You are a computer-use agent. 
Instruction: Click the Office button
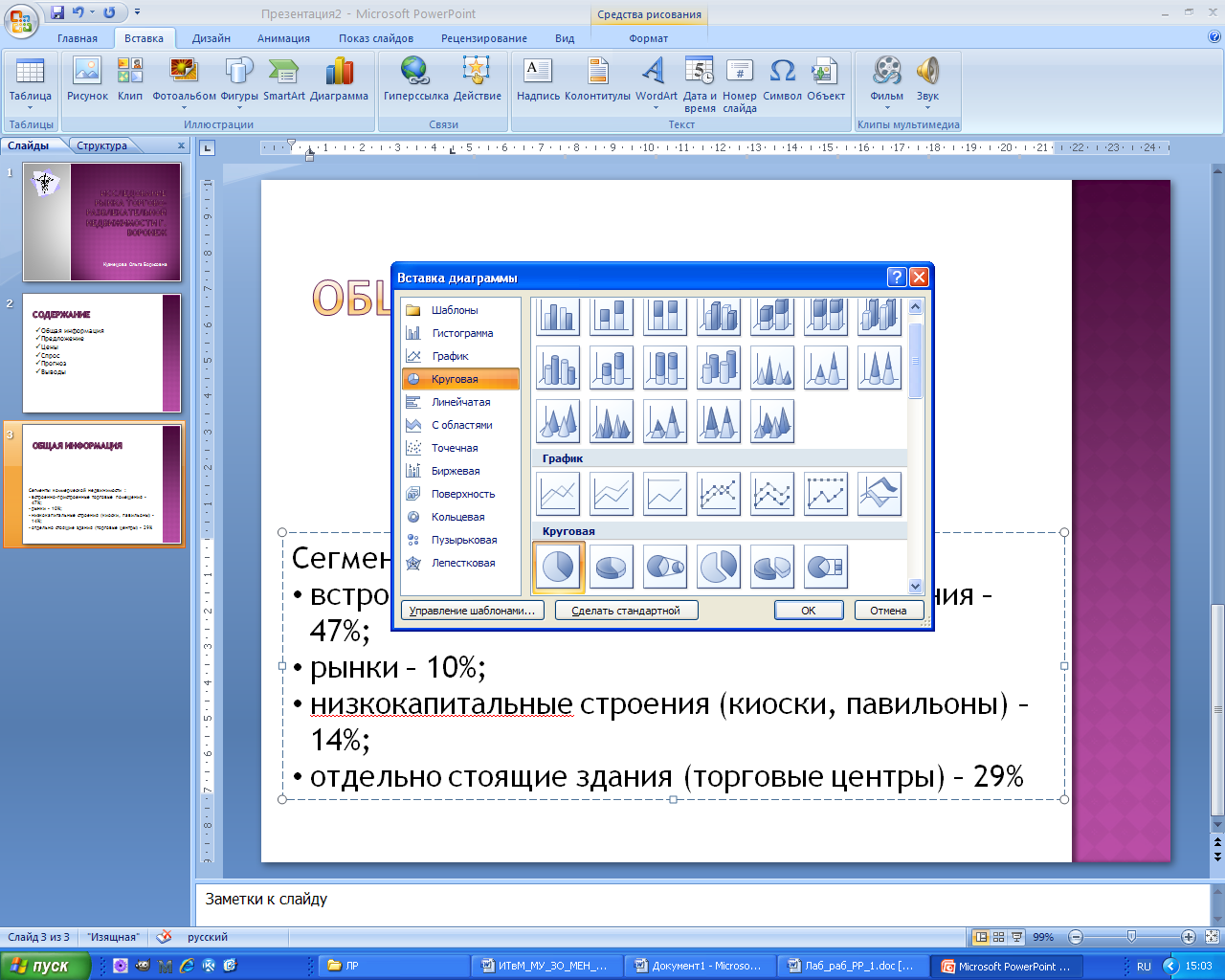[21, 21]
